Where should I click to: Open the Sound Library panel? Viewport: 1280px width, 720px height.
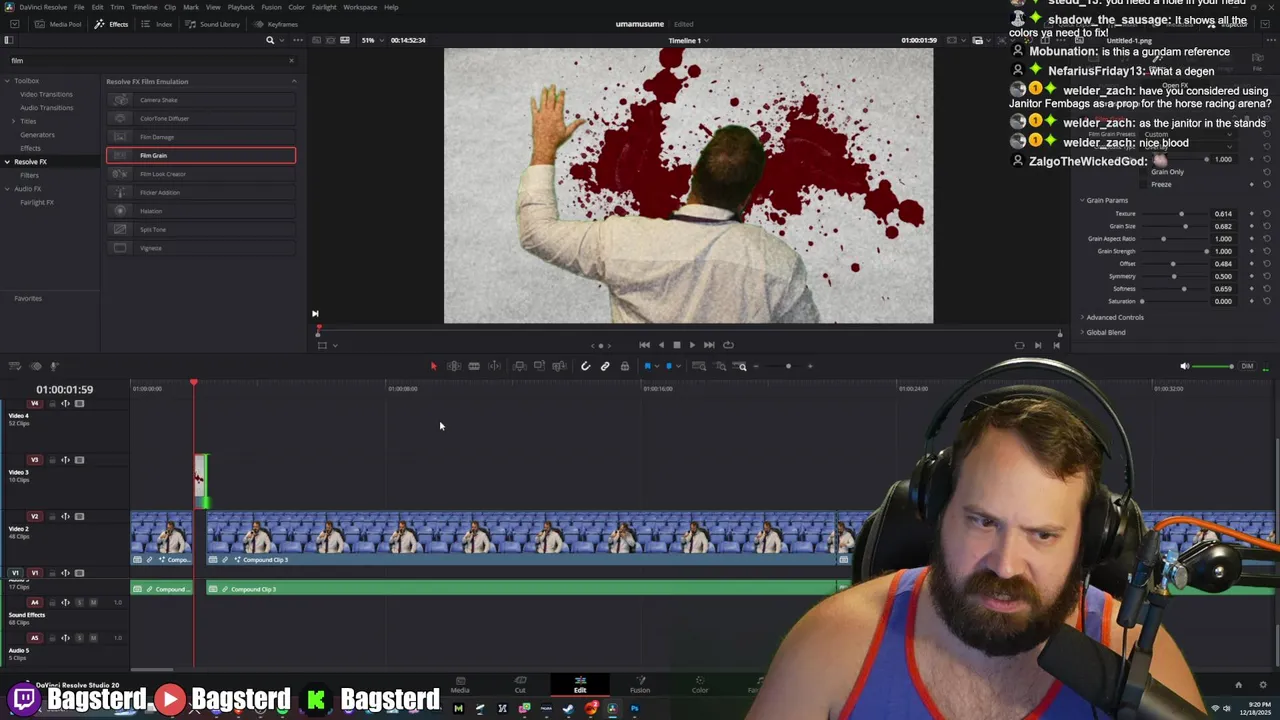pos(213,24)
